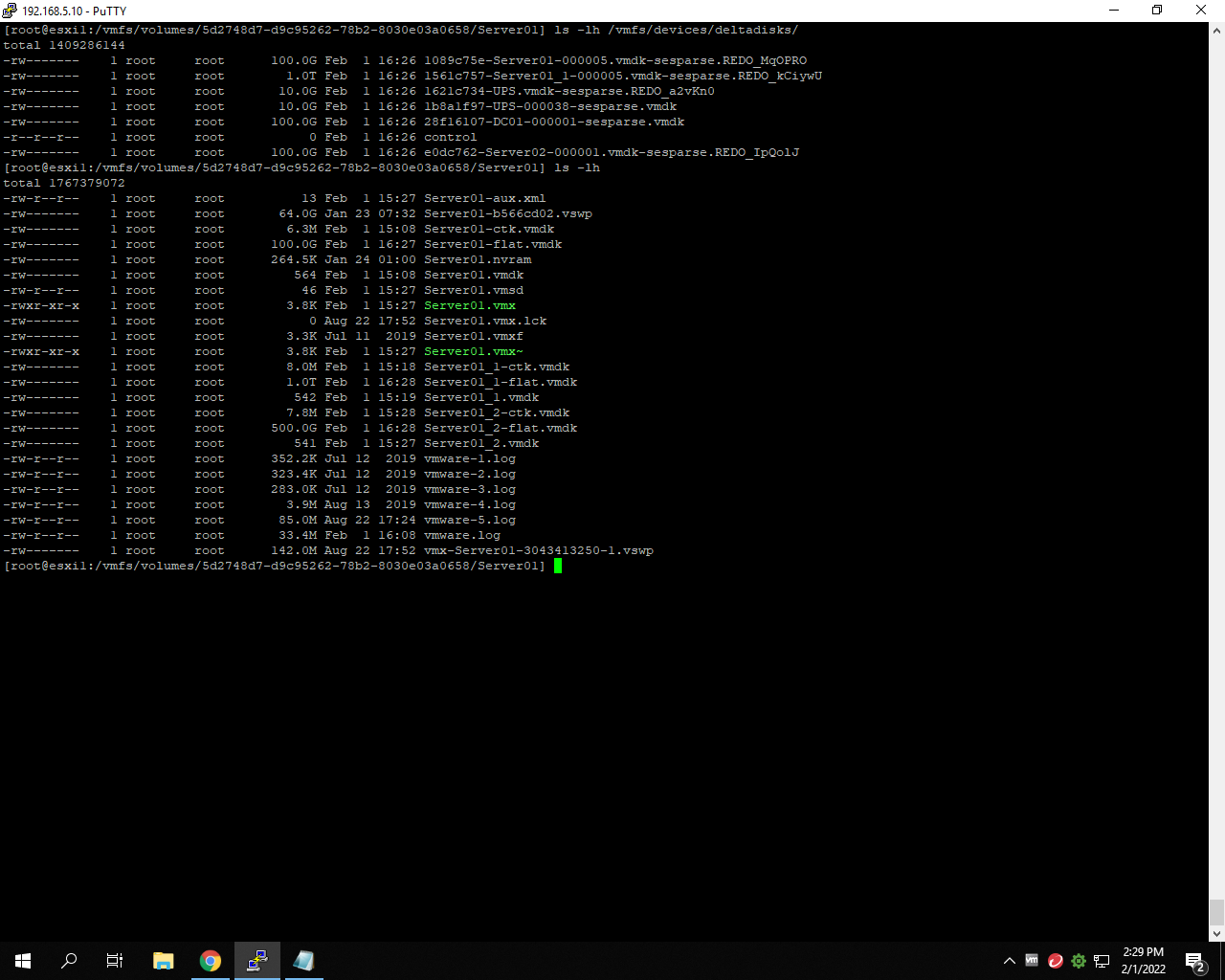This screenshot has height=980, width=1225.
Task: Click Server01_1-ctk.vmdk filename
Action: pos(497,367)
